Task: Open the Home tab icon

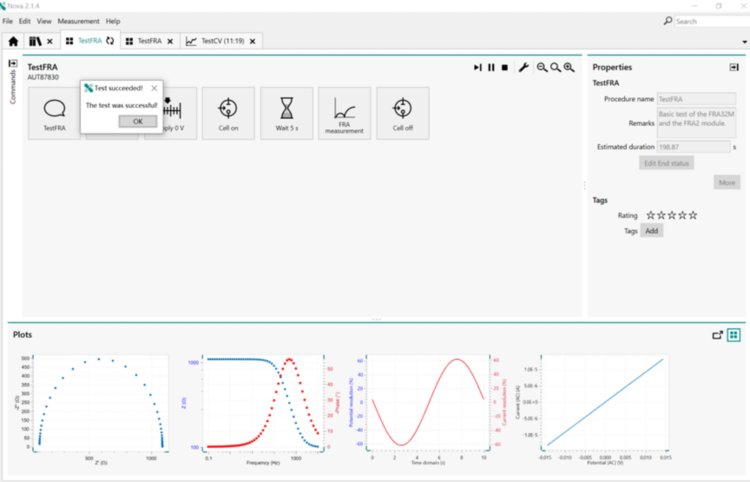Action: coord(13,41)
